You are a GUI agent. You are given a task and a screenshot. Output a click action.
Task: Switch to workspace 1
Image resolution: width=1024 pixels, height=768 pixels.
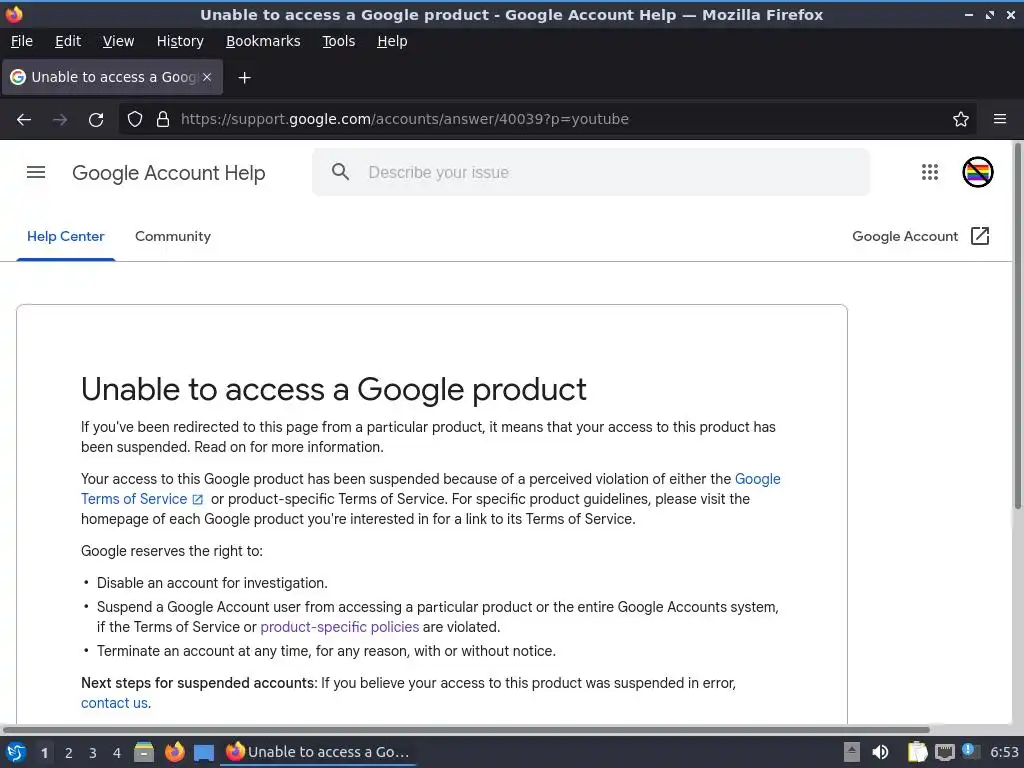point(44,753)
